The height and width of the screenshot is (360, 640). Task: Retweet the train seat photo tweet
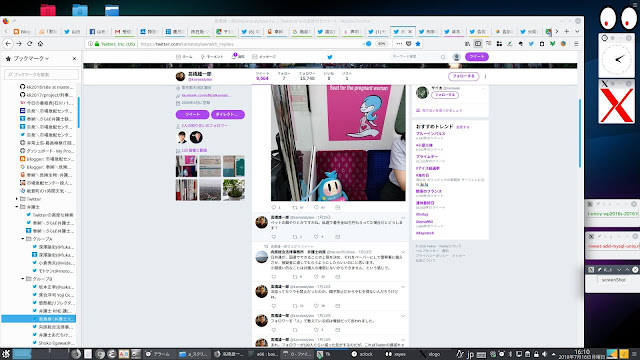[x=296, y=207]
